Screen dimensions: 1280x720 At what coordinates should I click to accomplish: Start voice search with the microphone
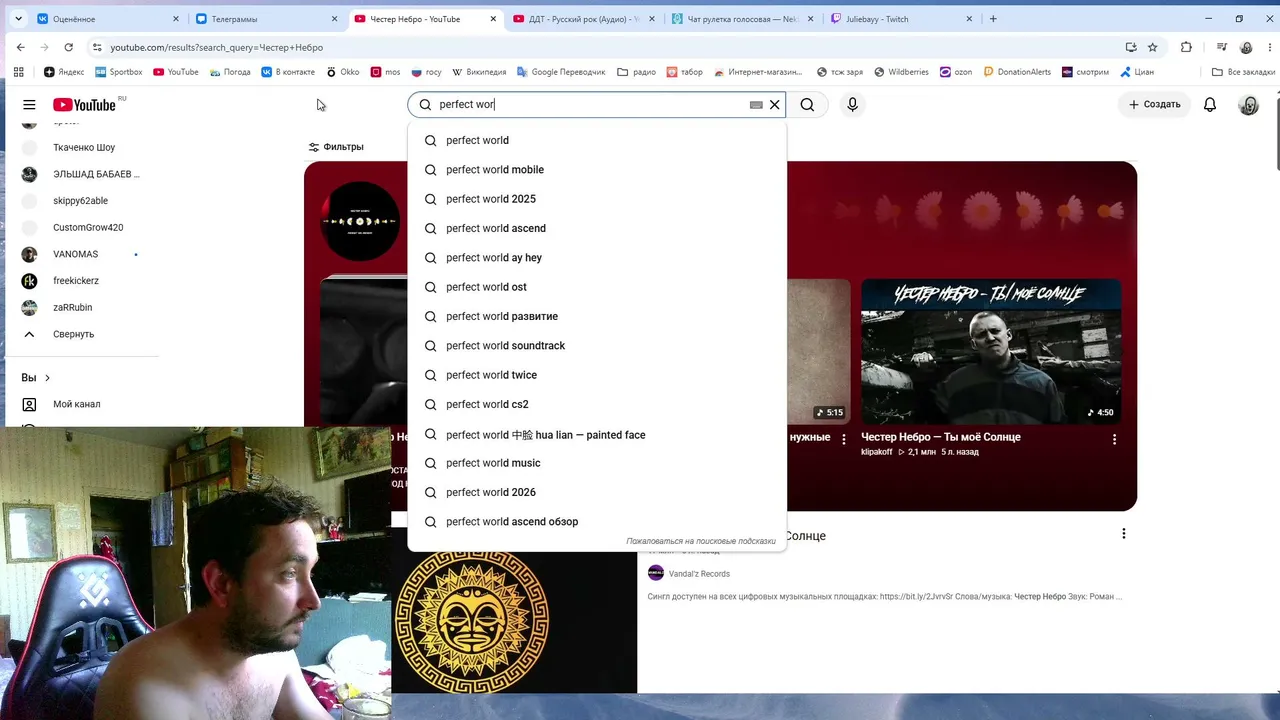pyautogui.click(x=852, y=105)
